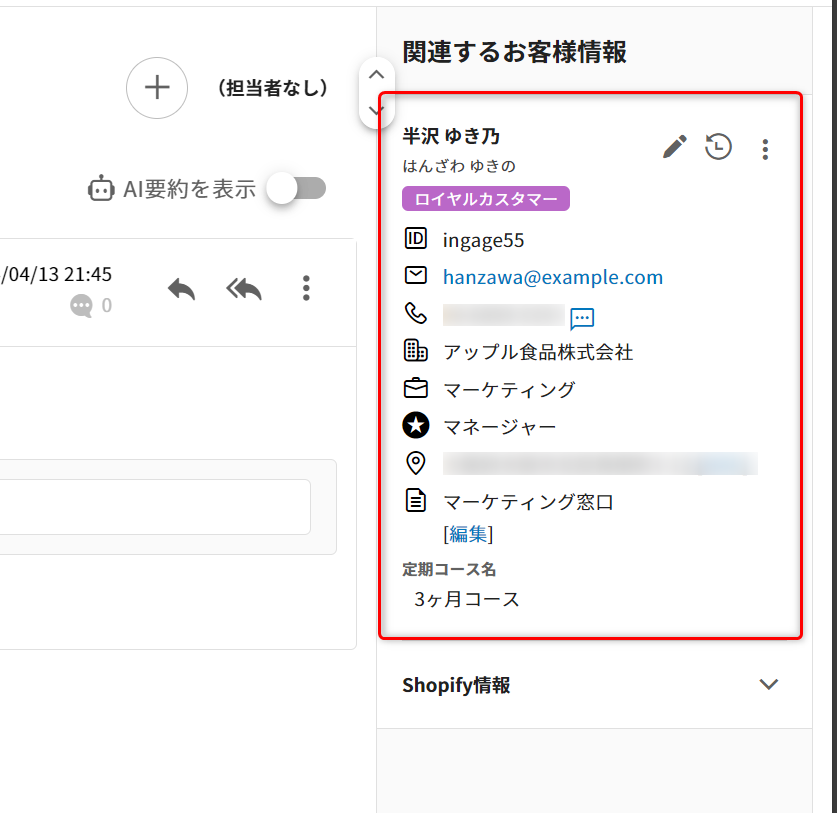Click the comment bubble count icon
The height and width of the screenshot is (813, 837).
[81, 306]
